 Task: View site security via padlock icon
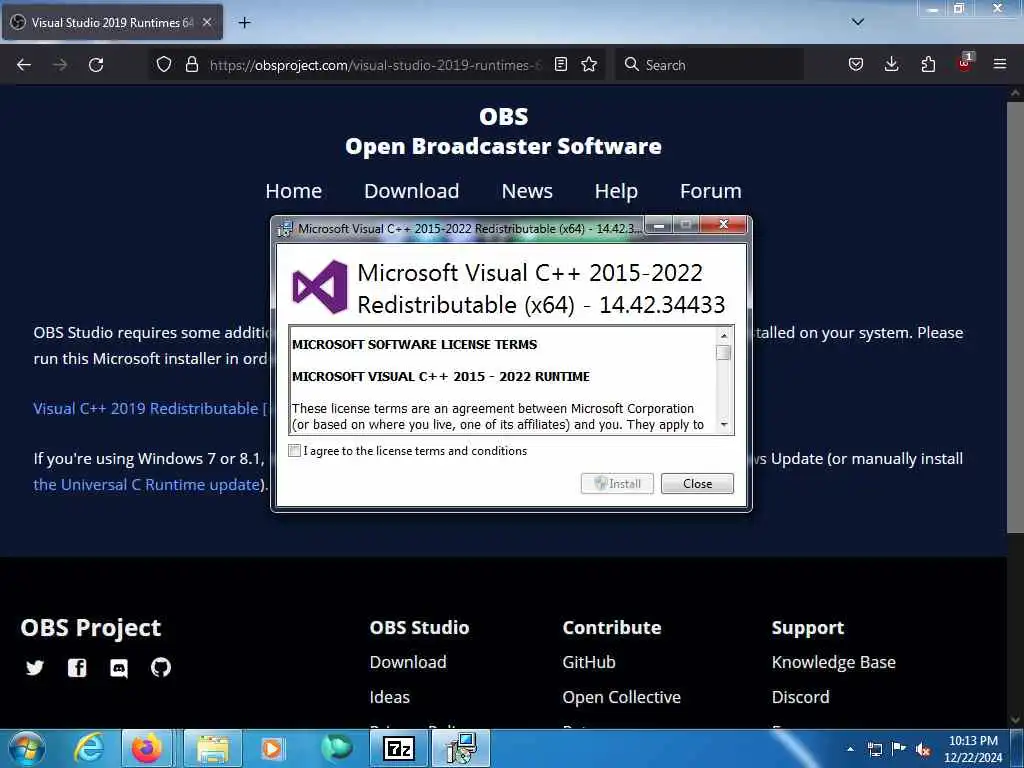[x=191, y=65]
